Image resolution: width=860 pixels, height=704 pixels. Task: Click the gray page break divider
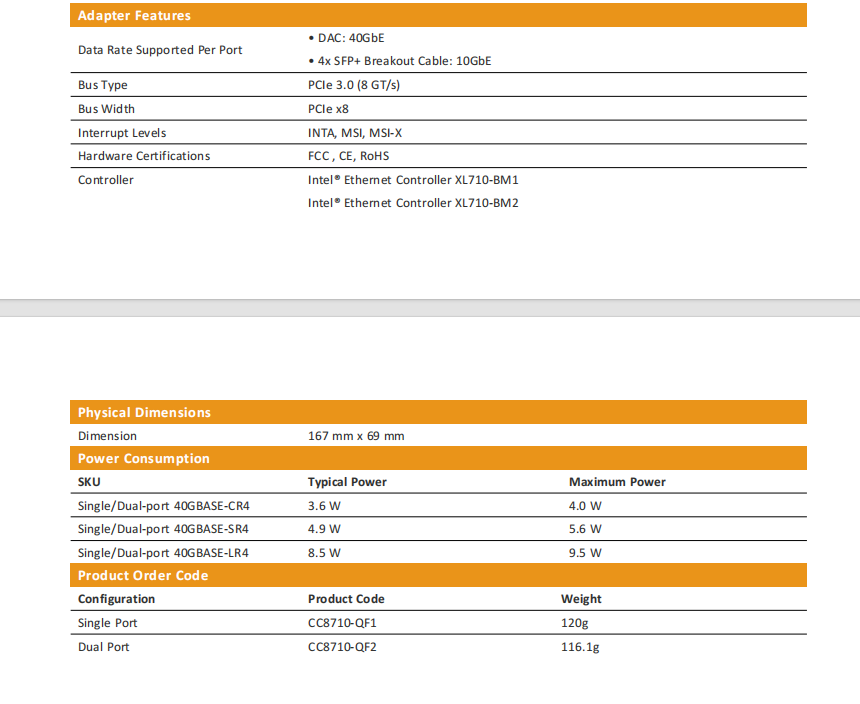pos(430,308)
